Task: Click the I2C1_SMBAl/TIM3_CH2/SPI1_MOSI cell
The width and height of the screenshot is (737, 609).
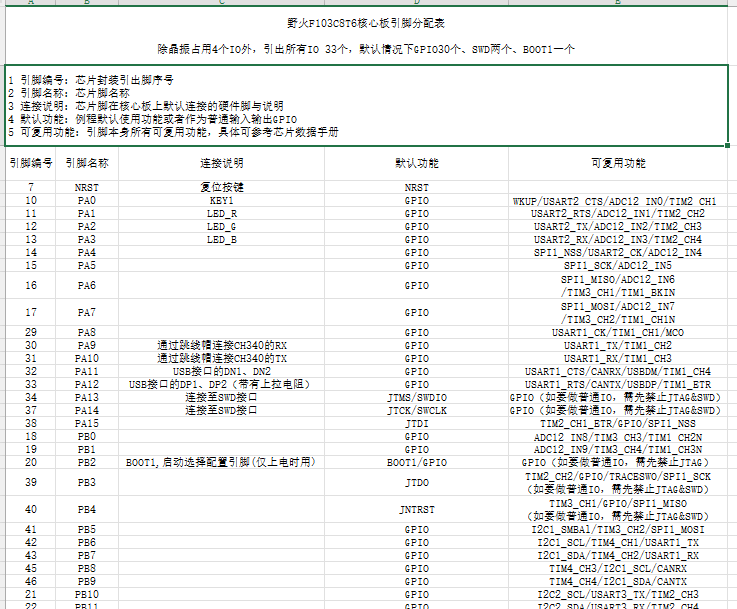Action: 618,530
